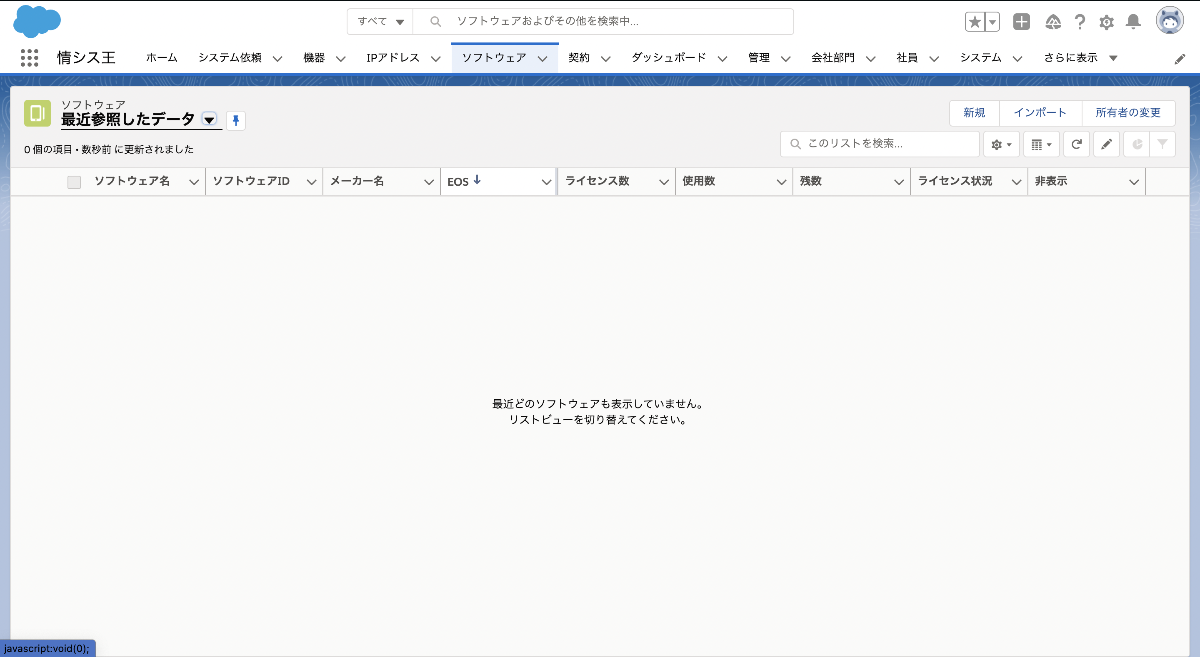The height and width of the screenshot is (657, 1200).
Task: Refresh the list view
Action: 1076,144
